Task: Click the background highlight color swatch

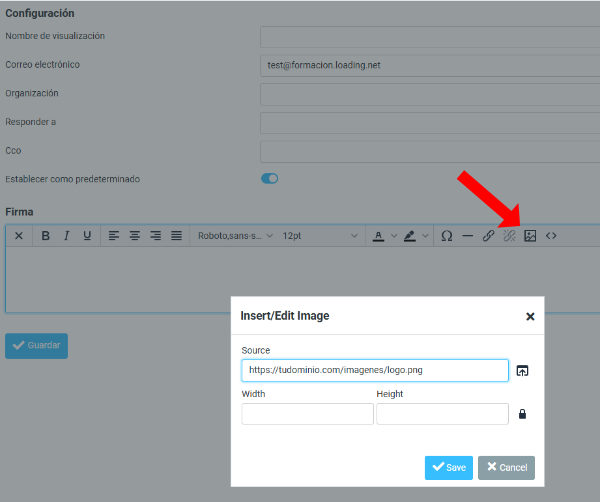Action: pyautogui.click(x=410, y=236)
